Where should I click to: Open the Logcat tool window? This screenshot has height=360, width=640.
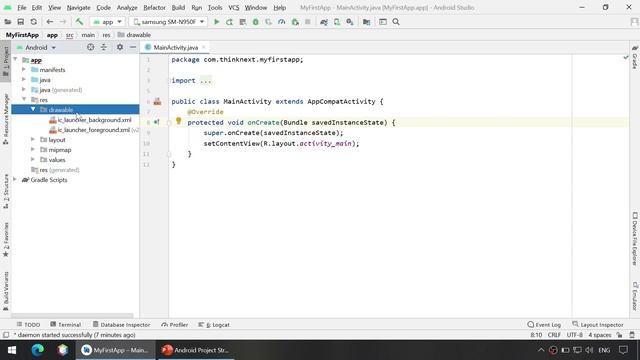(x=214, y=324)
